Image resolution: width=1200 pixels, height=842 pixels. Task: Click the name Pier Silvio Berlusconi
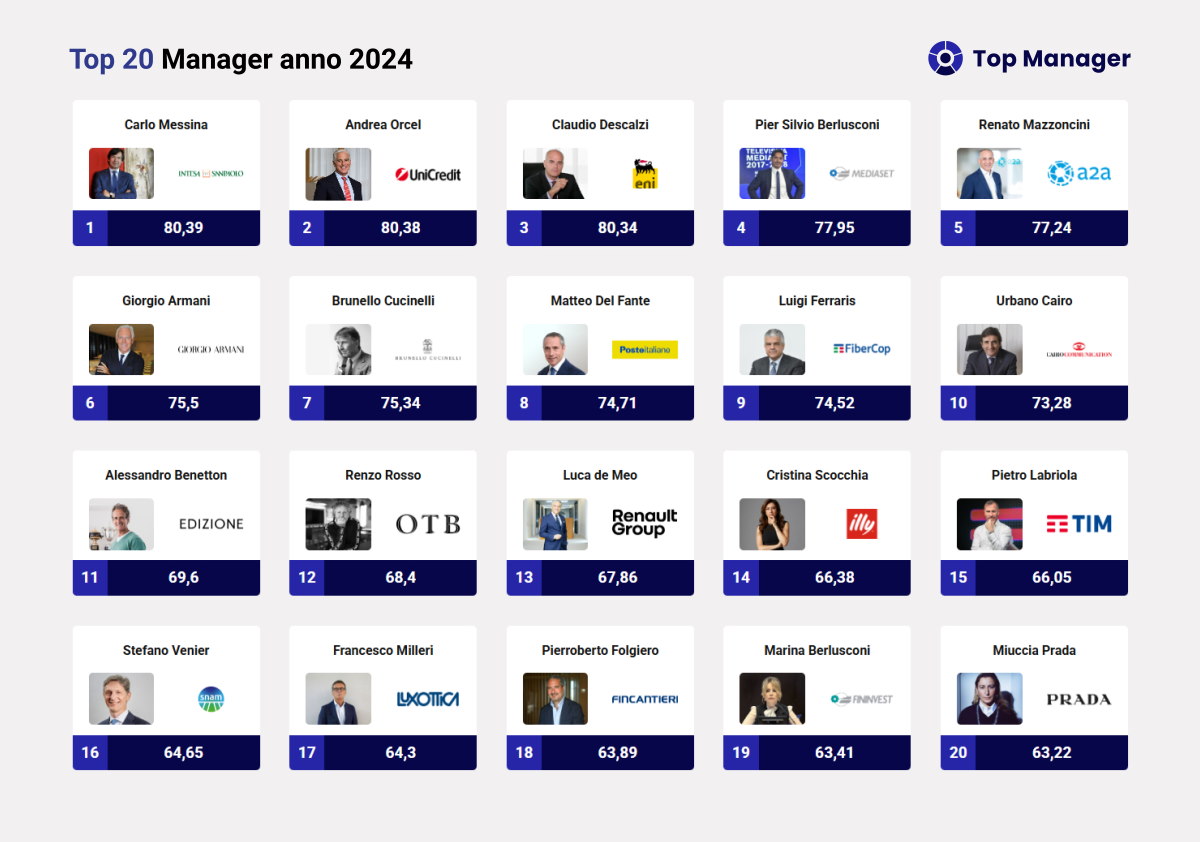click(817, 125)
